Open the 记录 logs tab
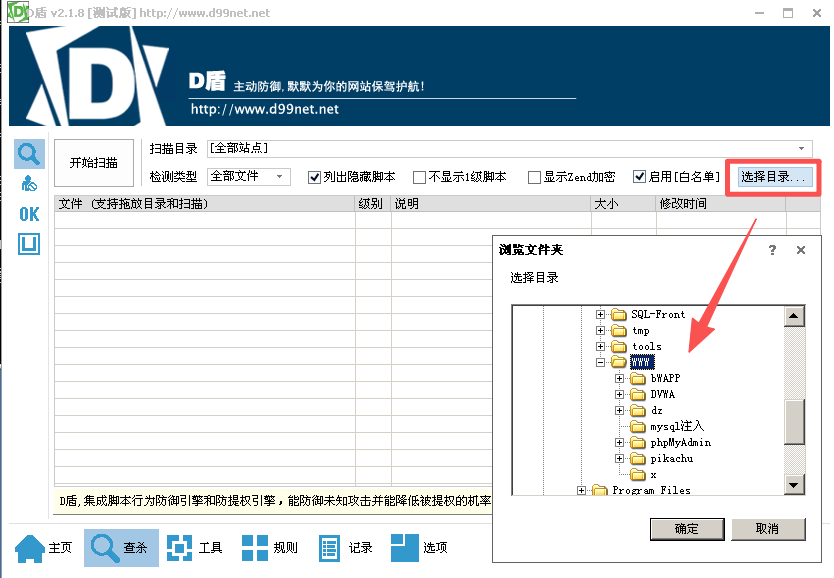 [x=345, y=548]
